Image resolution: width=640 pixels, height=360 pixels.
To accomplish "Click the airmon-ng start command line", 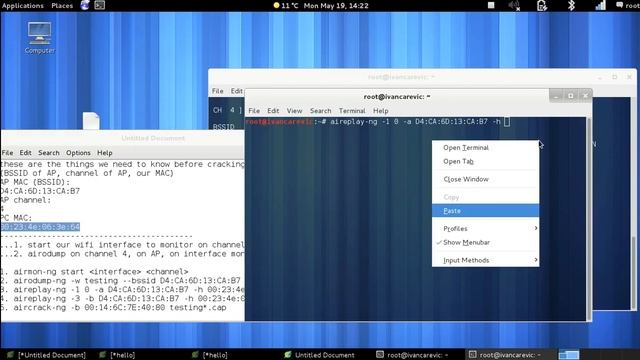I will (95, 272).
